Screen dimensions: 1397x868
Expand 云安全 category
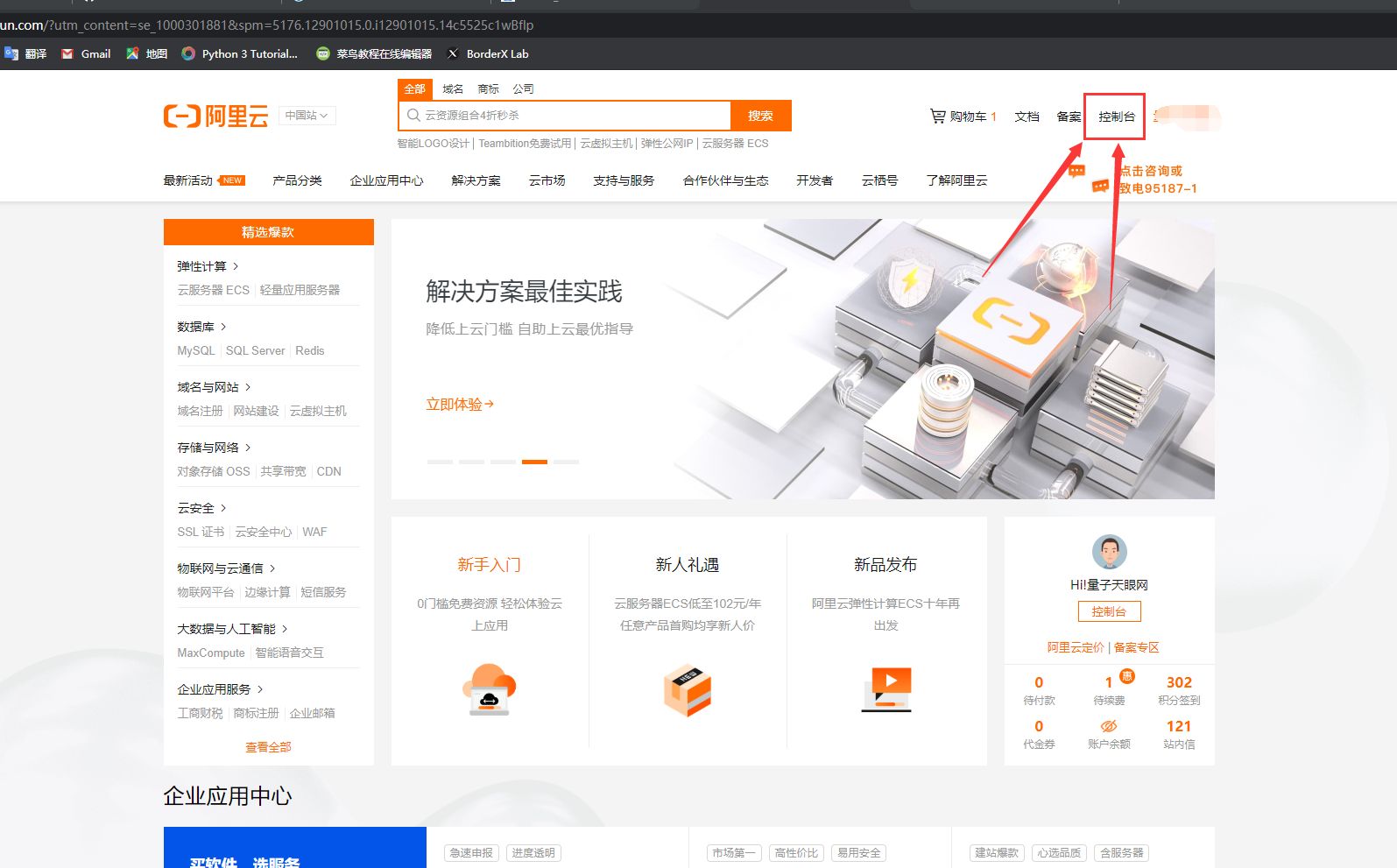point(201,508)
